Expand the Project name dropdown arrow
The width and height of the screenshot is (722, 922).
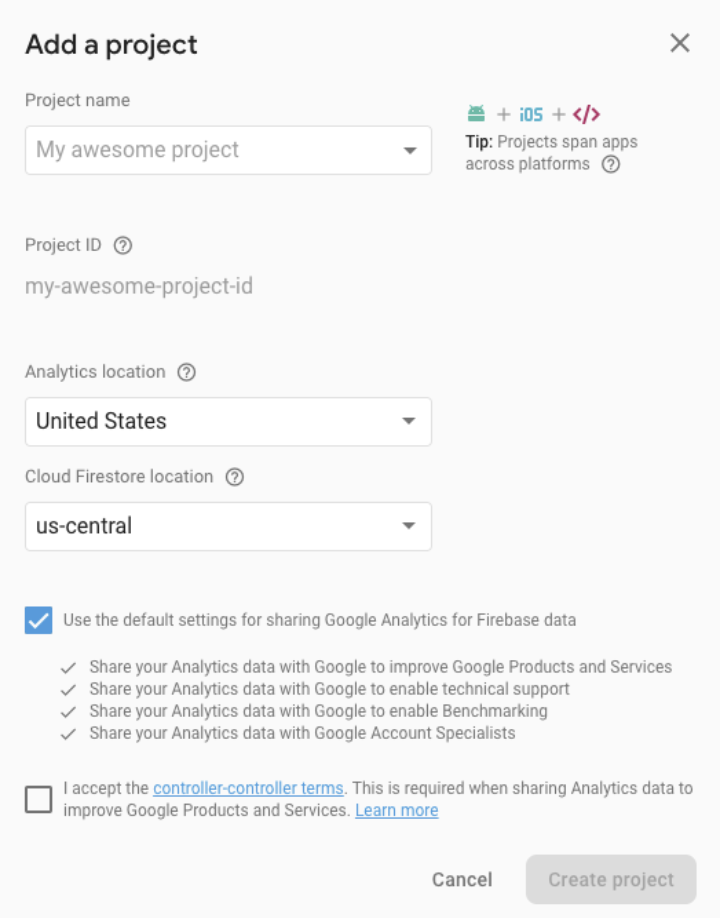410,151
